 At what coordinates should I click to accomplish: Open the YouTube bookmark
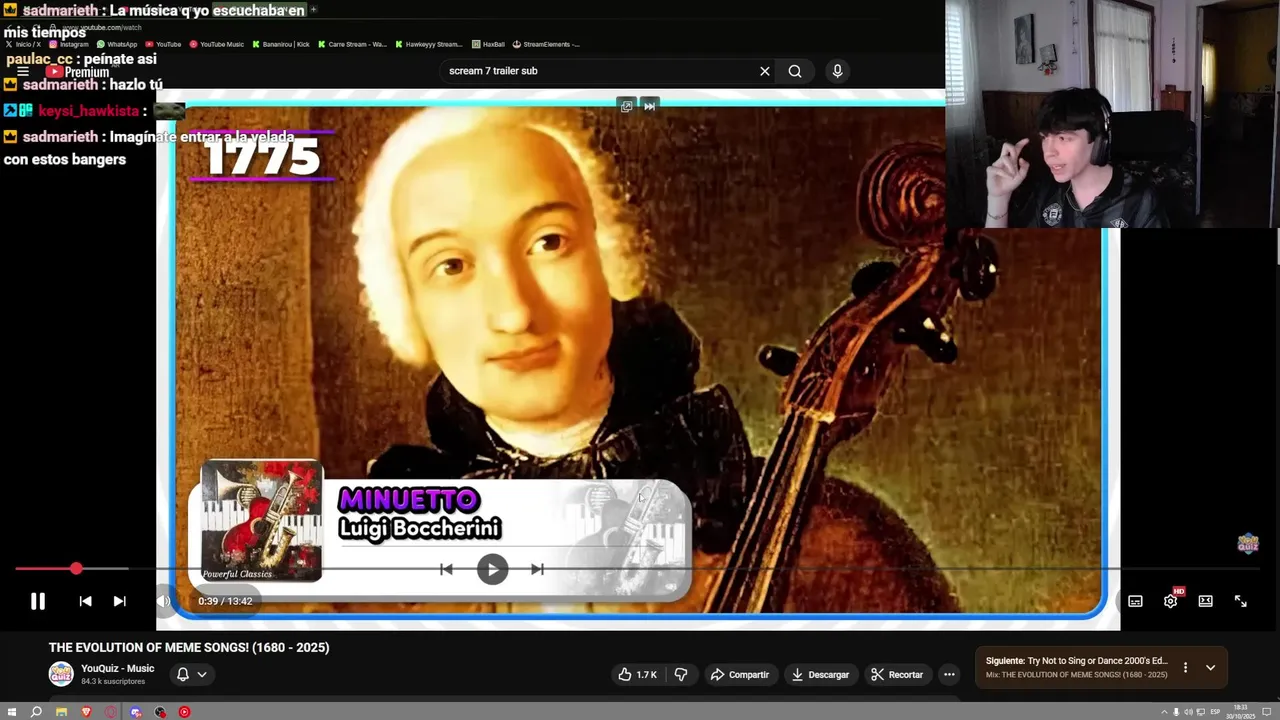[163, 44]
